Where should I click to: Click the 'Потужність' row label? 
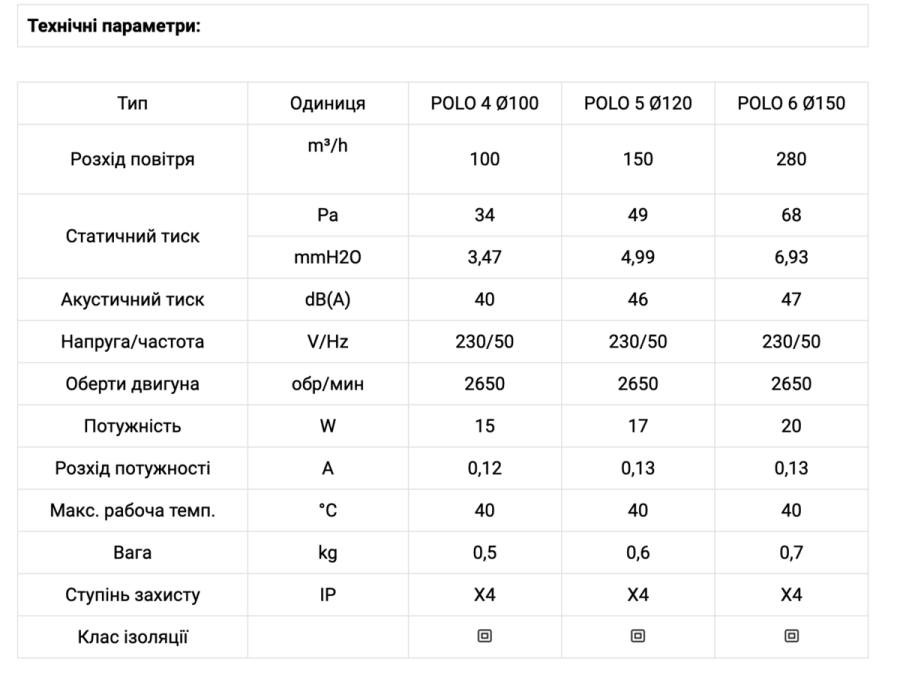coord(133,426)
